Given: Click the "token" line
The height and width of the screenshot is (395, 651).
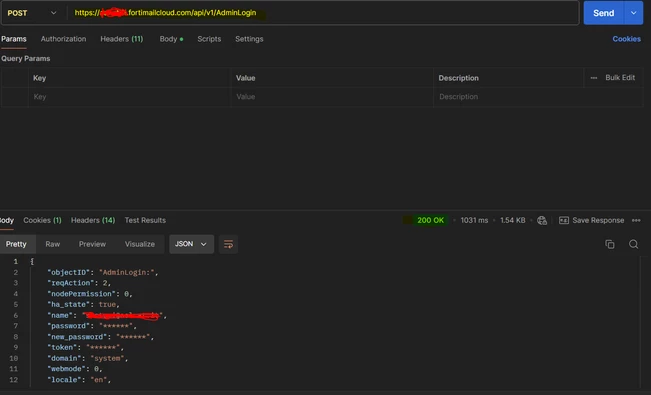Looking at the screenshot, I should pyautogui.click(x=86, y=348).
